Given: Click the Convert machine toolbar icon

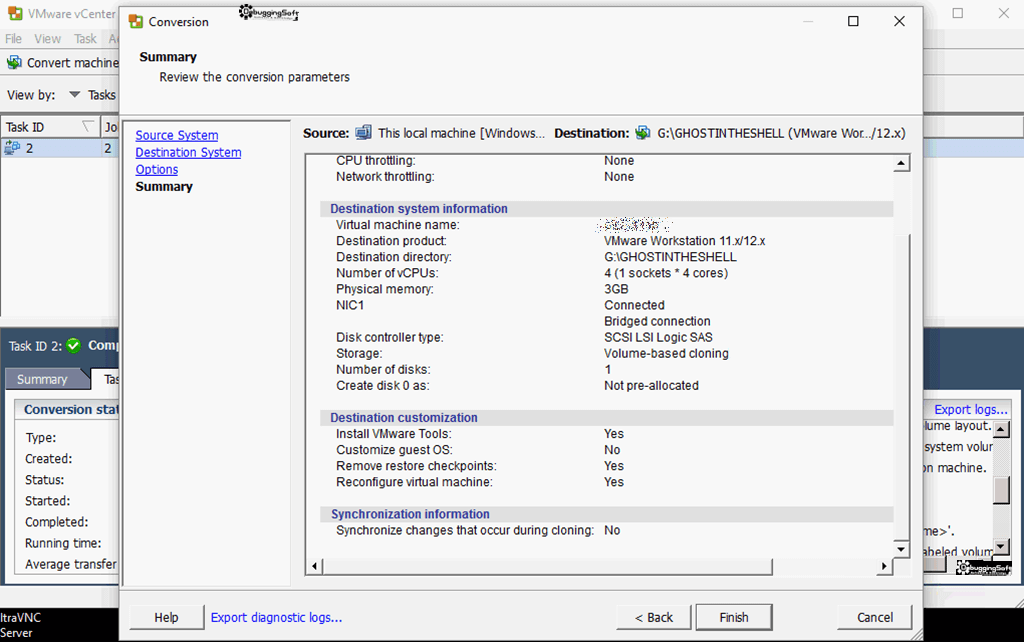Looking at the screenshot, I should (14, 63).
